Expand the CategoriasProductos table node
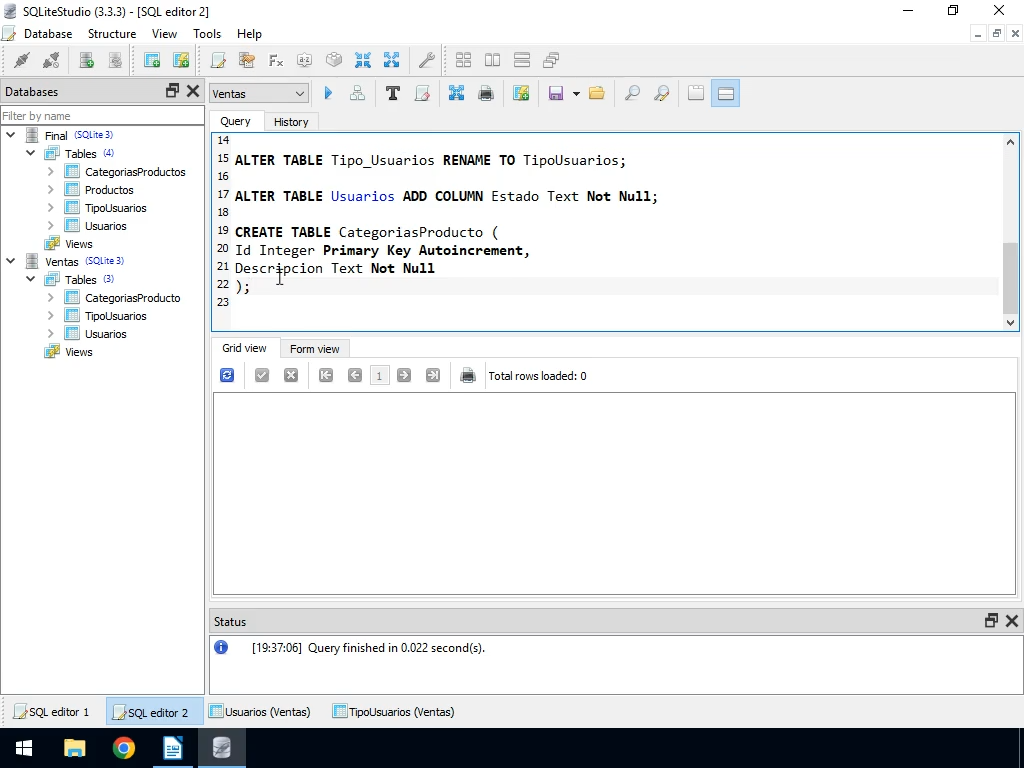 pyautogui.click(x=51, y=172)
